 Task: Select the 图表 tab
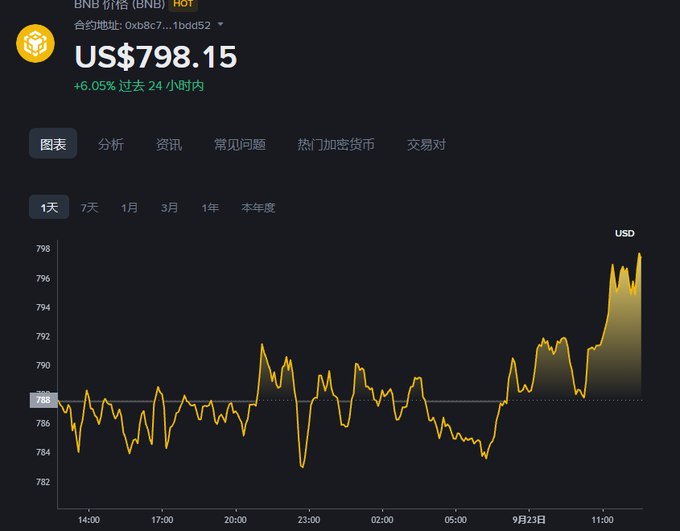(x=53, y=144)
